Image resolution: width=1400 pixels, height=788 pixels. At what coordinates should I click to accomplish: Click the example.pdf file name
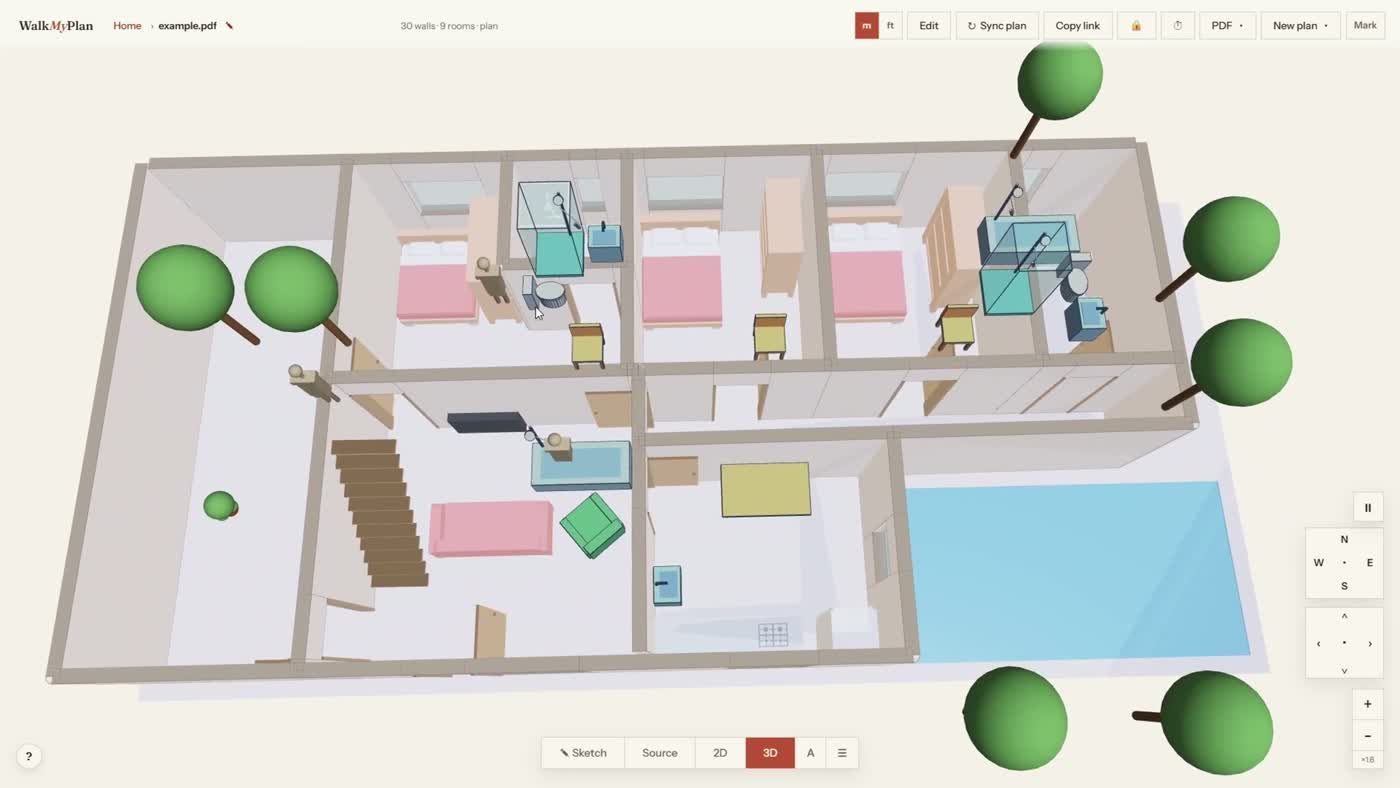point(187,26)
